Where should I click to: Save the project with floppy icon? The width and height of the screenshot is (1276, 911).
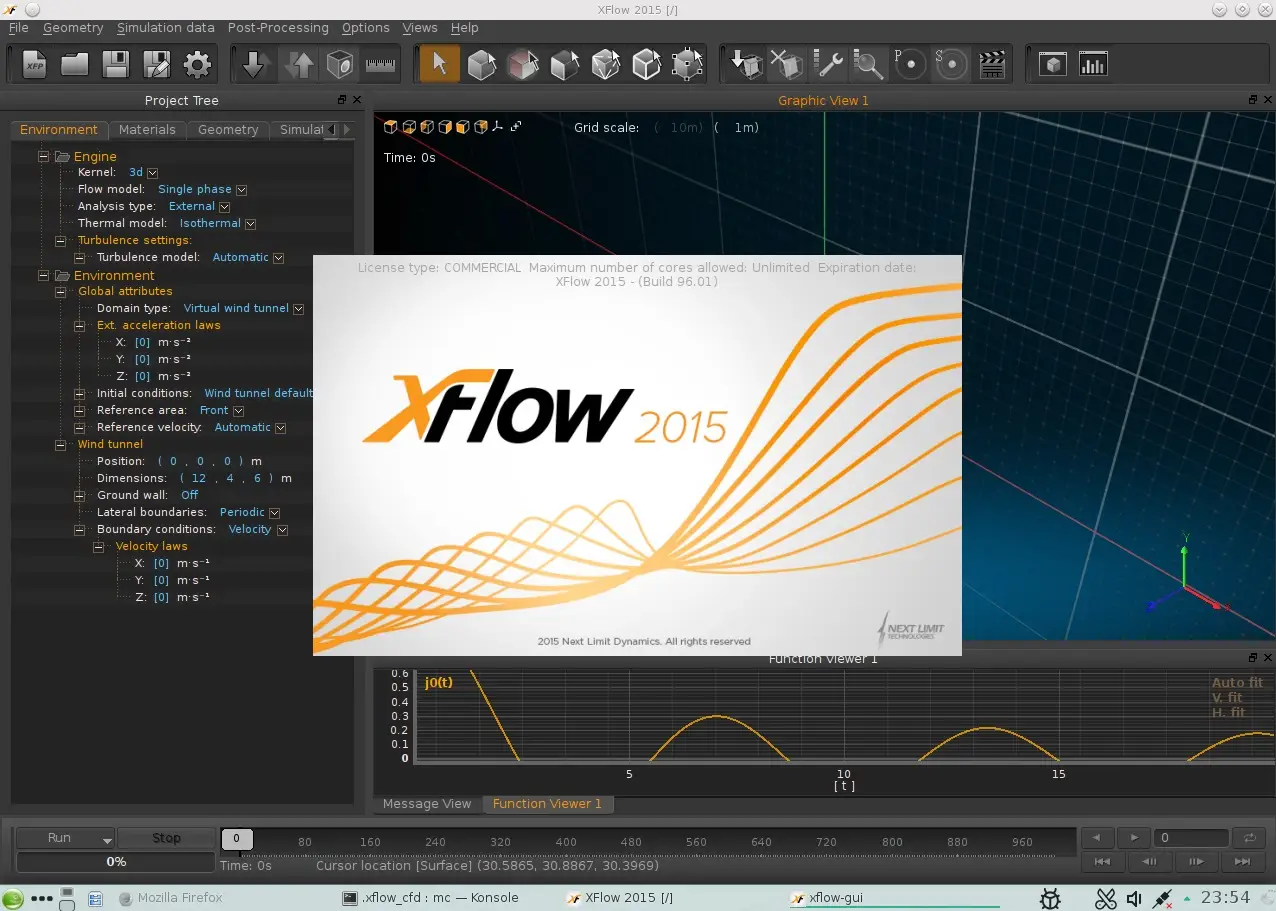[116, 65]
